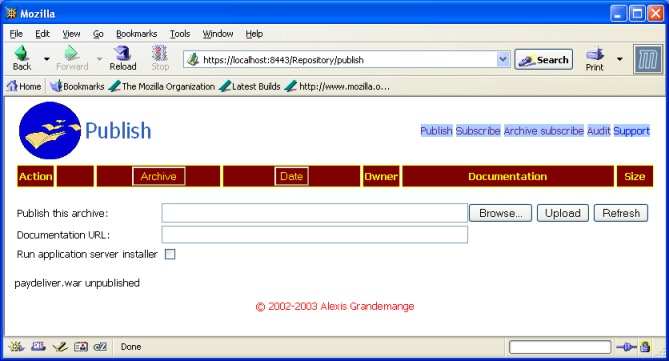This screenshot has height=361, width=669.
Task: Click the Print toolbar icon
Action: (x=595, y=54)
